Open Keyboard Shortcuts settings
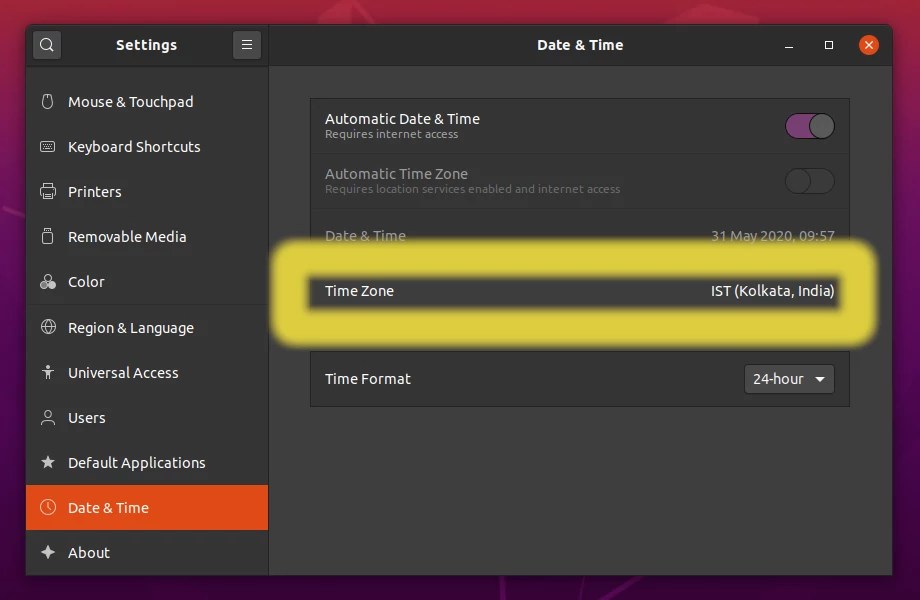920x600 pixels. tap(47, 147)
